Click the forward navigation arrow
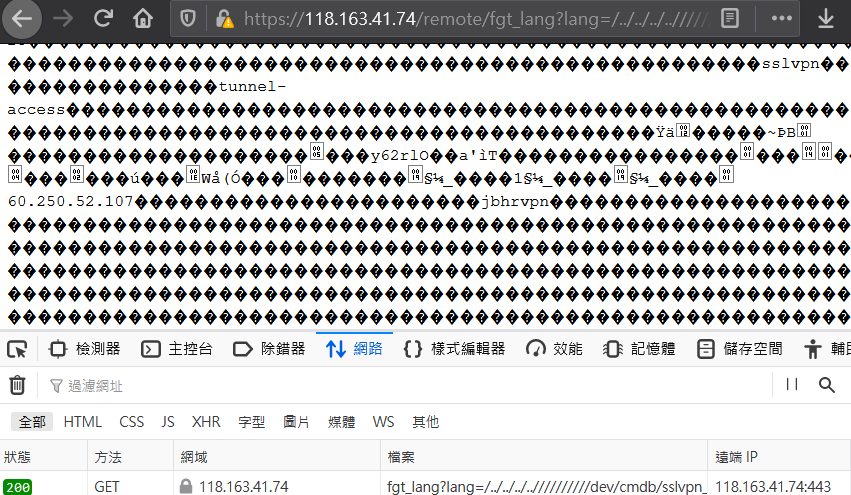Viewport: 851px width, 495px height. tap(63, 19)
